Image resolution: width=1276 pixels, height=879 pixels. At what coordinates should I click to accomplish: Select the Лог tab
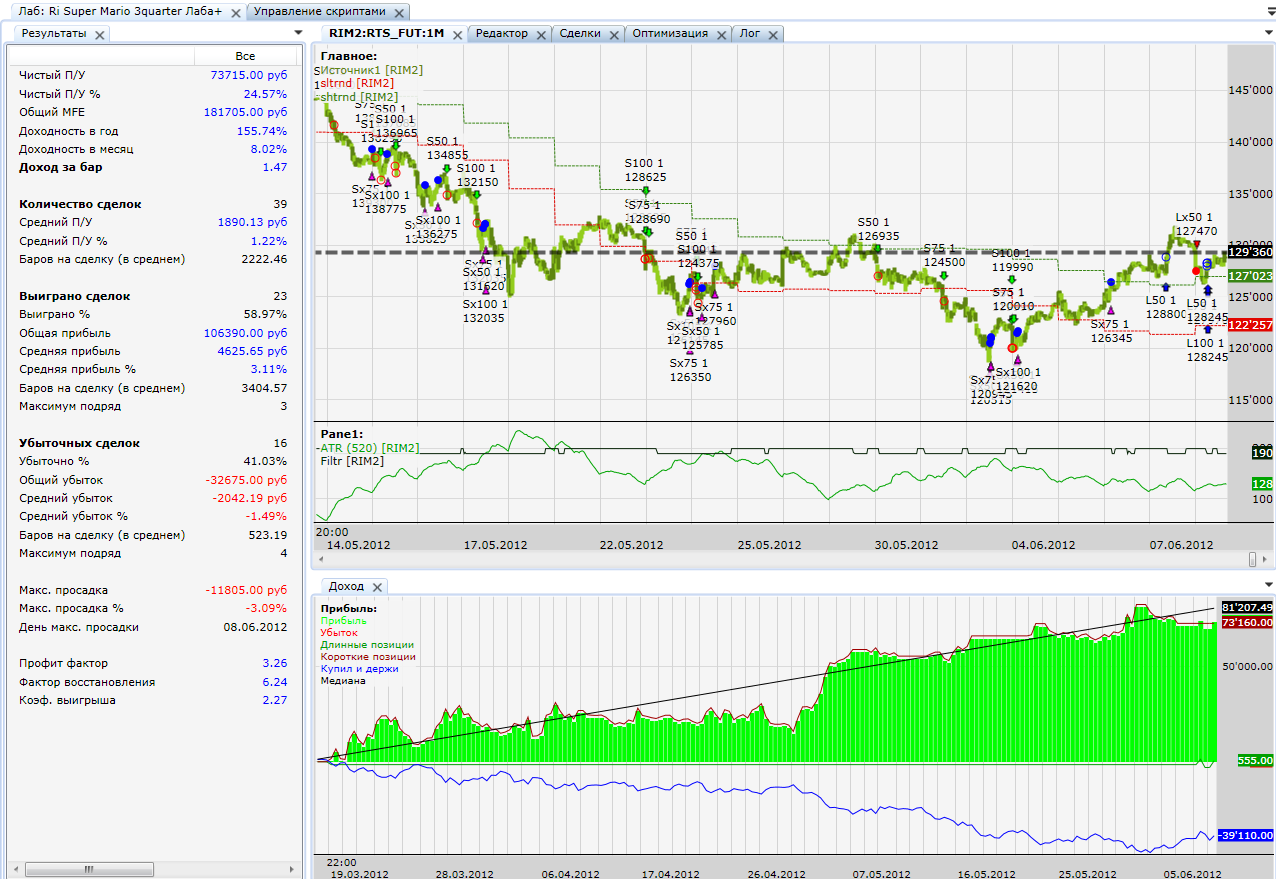point(749,33)
